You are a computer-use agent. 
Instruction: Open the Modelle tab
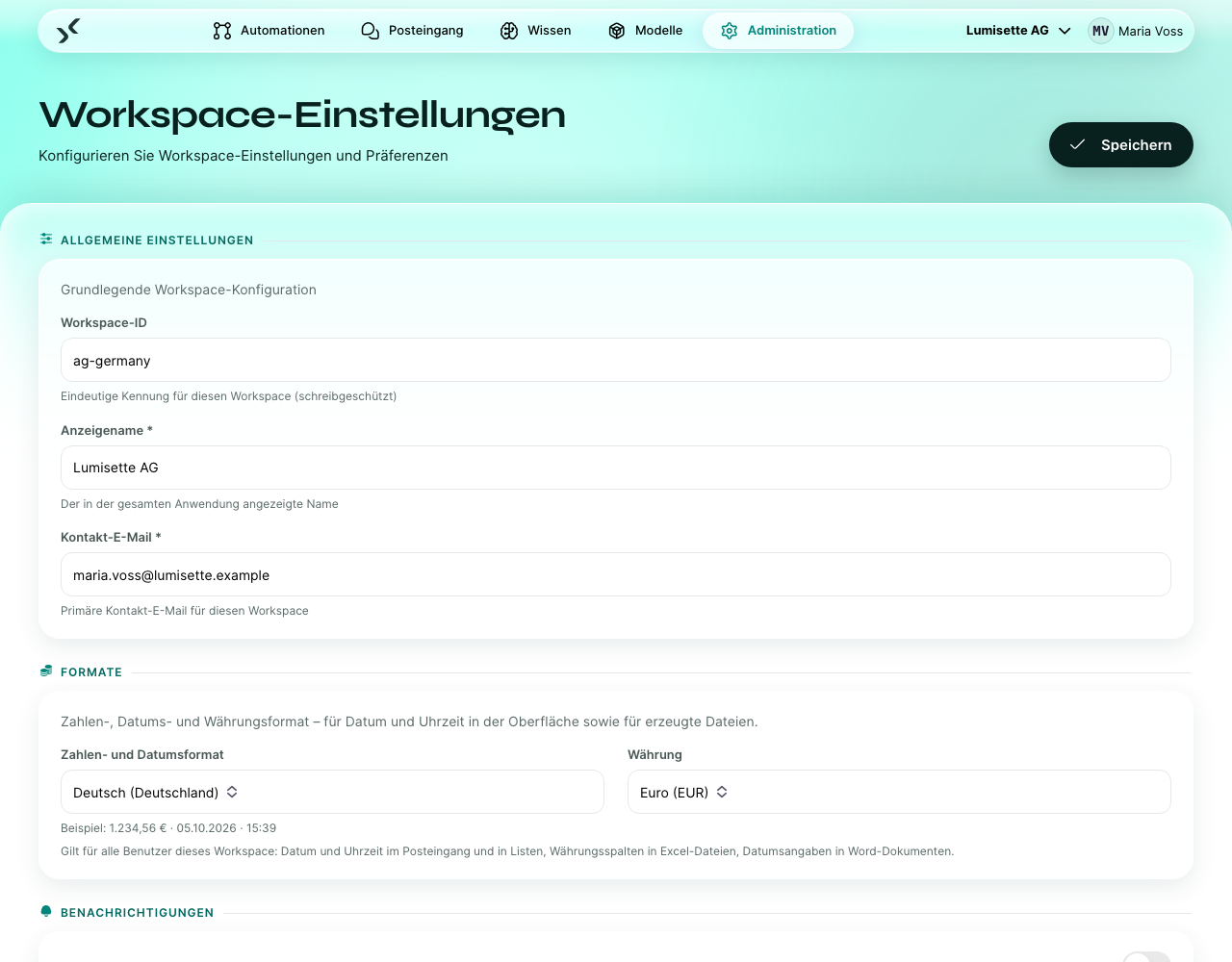coord(645,31)
